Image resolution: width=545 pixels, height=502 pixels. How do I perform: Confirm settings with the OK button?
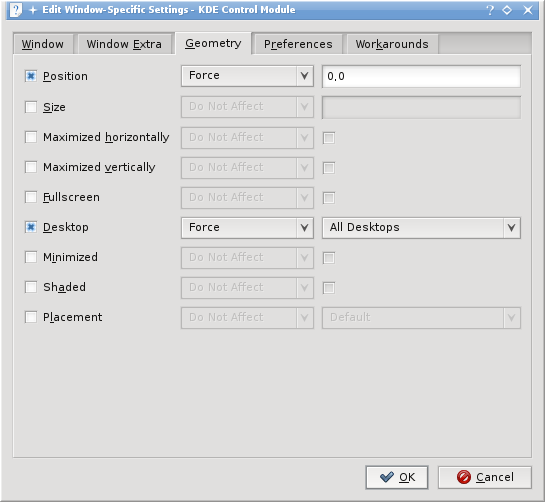pos(397,477)
